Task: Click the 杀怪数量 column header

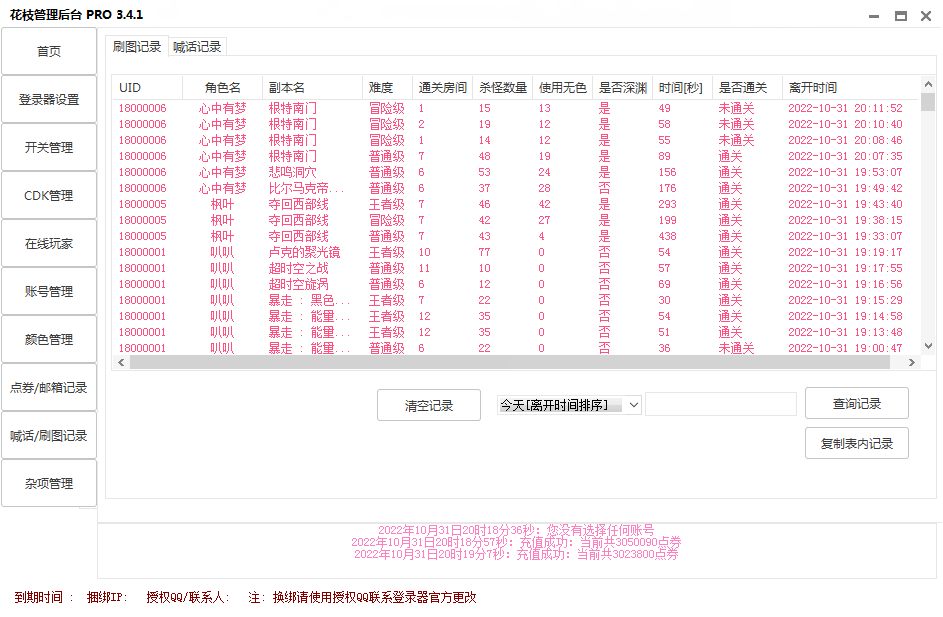Action: click(503, 88)
